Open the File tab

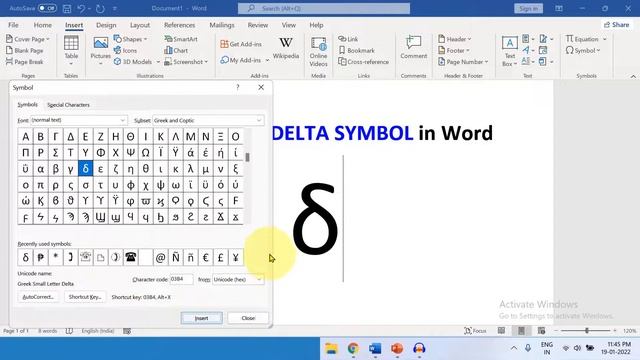(x=13, y=25)
